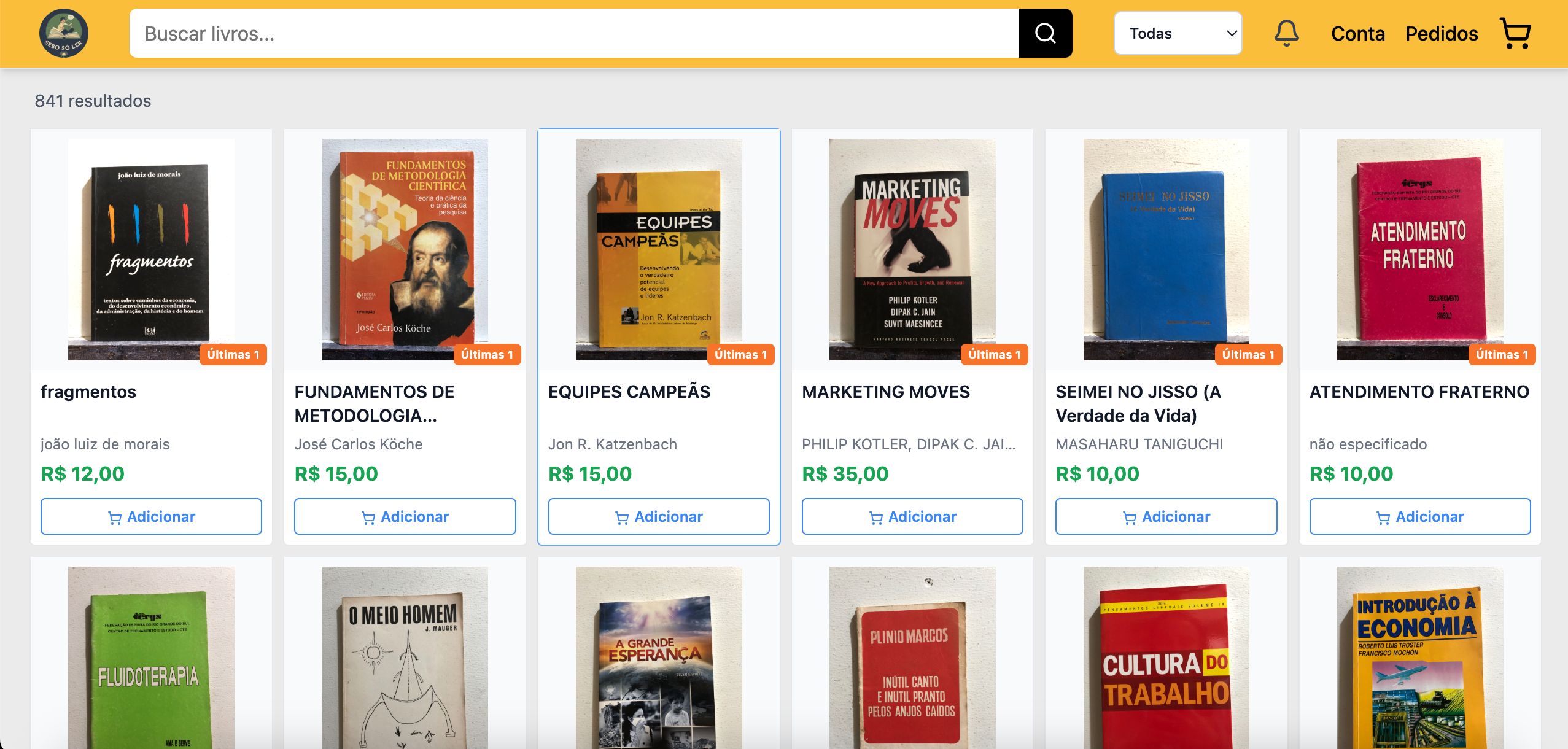This screenshot has height=749, width=1568.
Task: Click the Sebo Só Ler logo
Action: click(x=64, y=33)
